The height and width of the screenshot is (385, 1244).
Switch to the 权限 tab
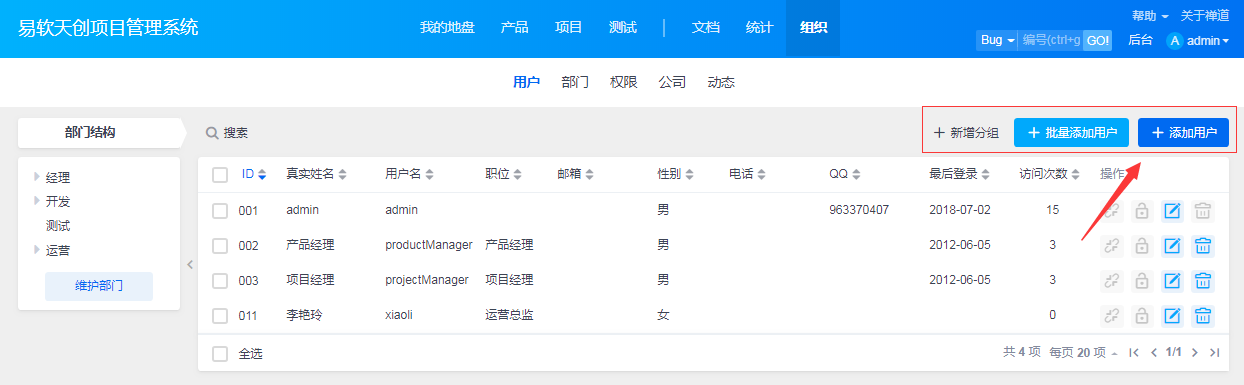point(624,82)
